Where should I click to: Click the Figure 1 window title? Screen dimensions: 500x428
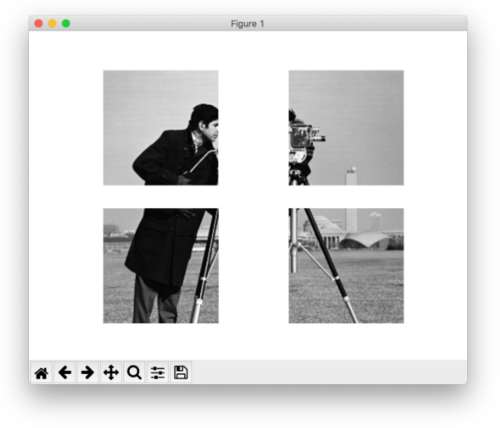(x=247, y=24)
